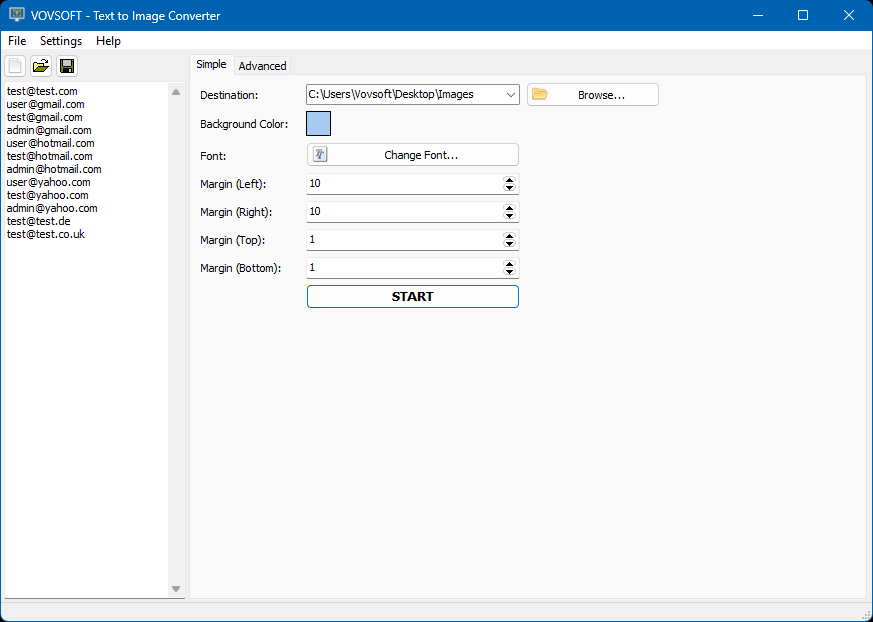873x622 pixels.
Task: Open a text file using the folder toolbar icon
Action: pyautogui.click(x=40, y=66)
